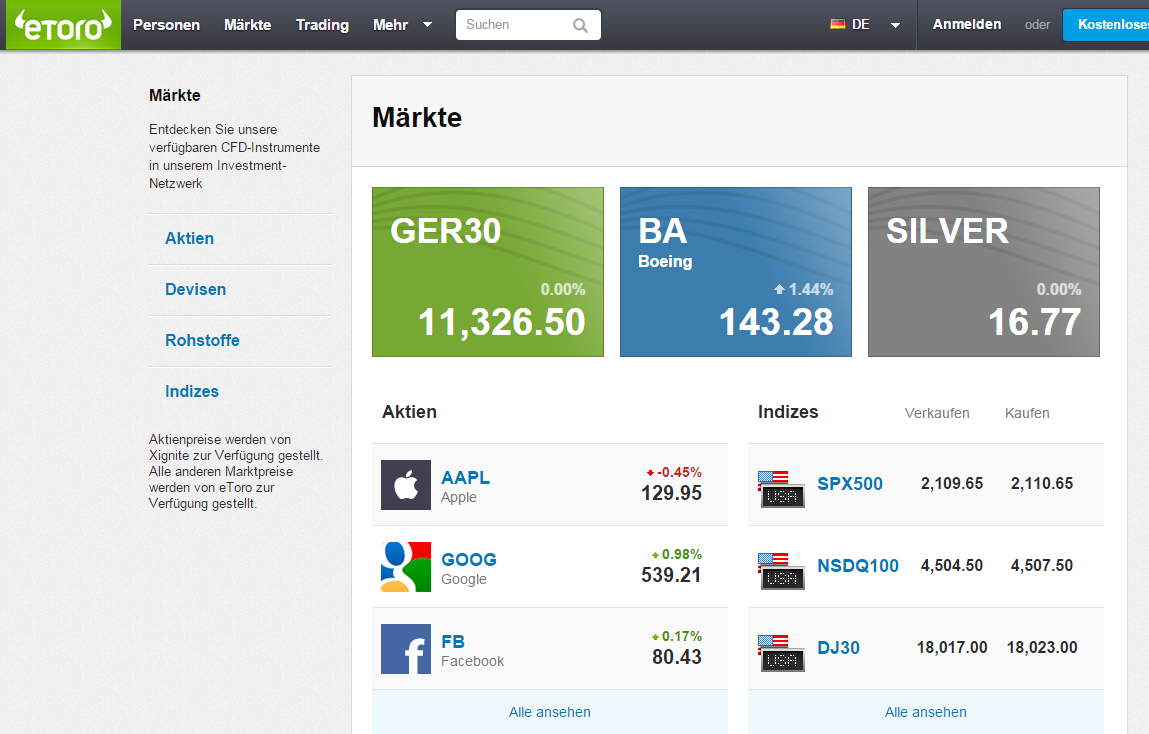The height and width of the screenshot is (734, 1149).
Task: Click the DJ30 buy price 18,023.00
Action: [x=1042, y=648]
